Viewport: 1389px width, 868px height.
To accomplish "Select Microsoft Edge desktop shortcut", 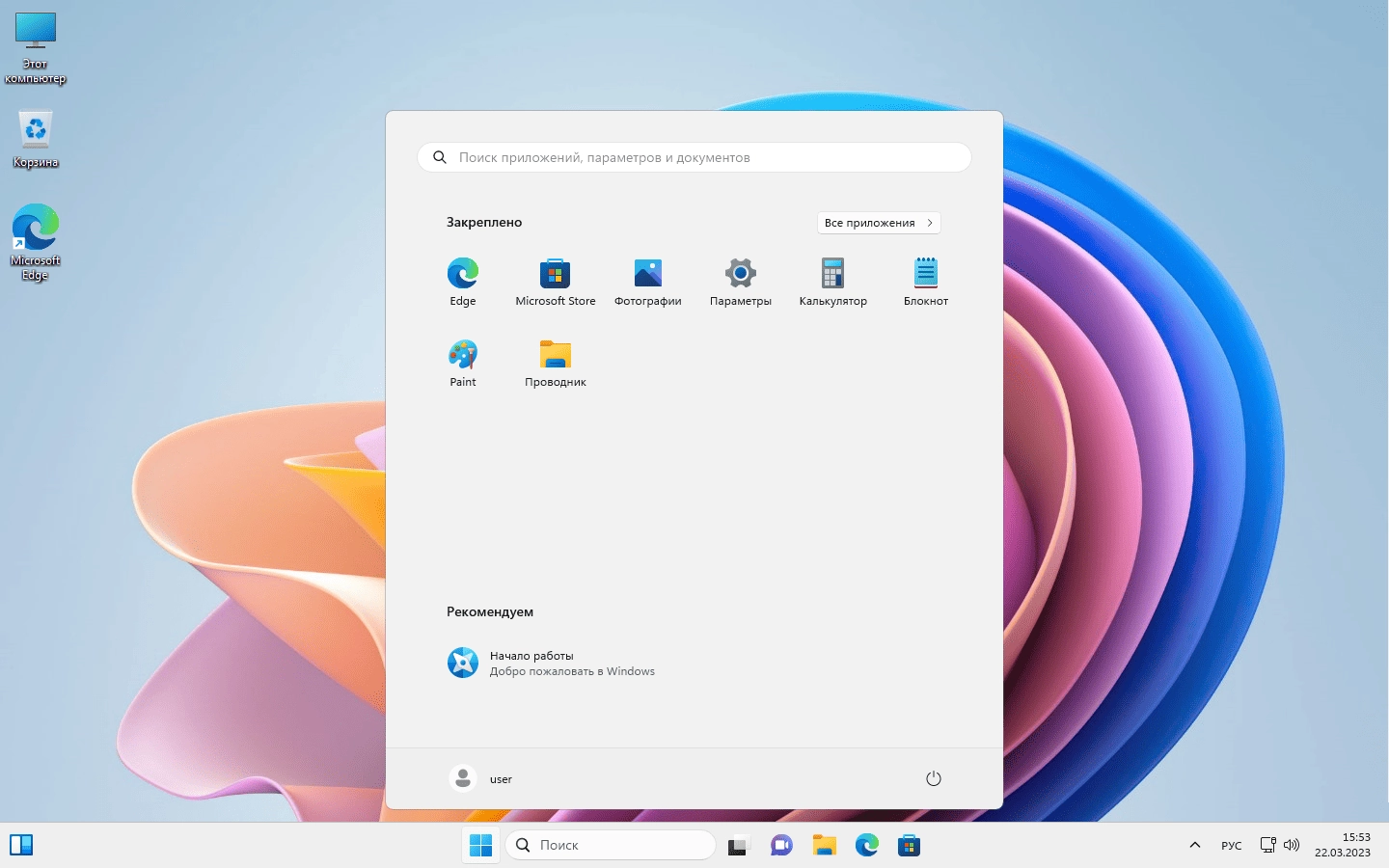I will coord(36,242).
